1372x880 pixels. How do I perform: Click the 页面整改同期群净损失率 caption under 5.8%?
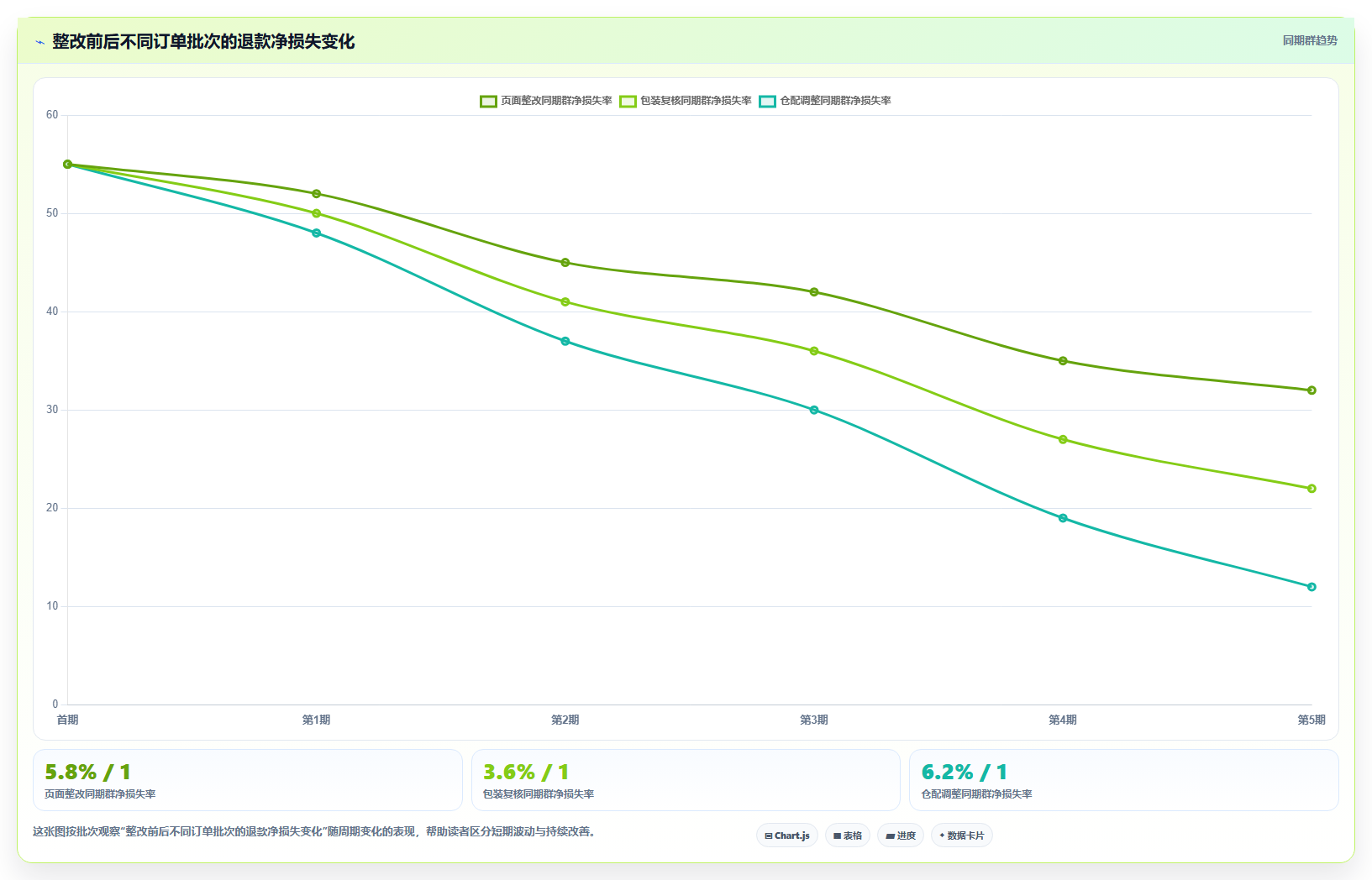click(100, 794)
